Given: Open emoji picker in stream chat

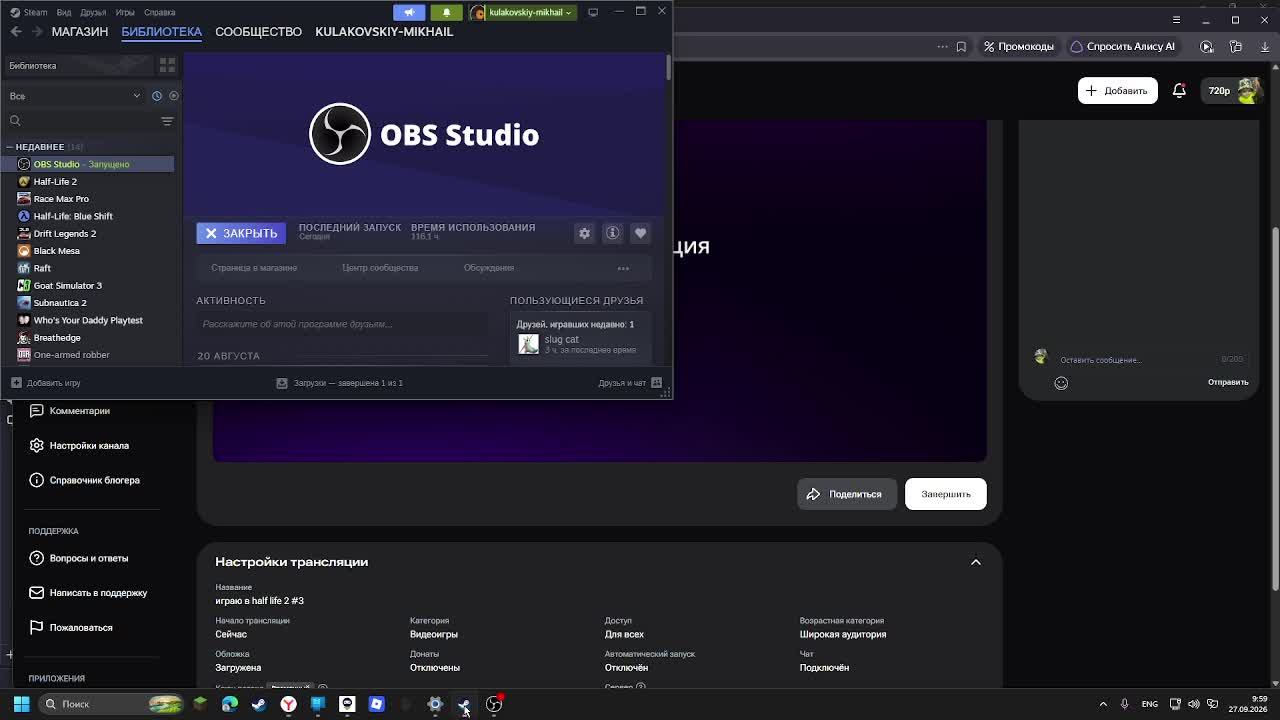Looking at the screenshot, I should [1061, 383].
